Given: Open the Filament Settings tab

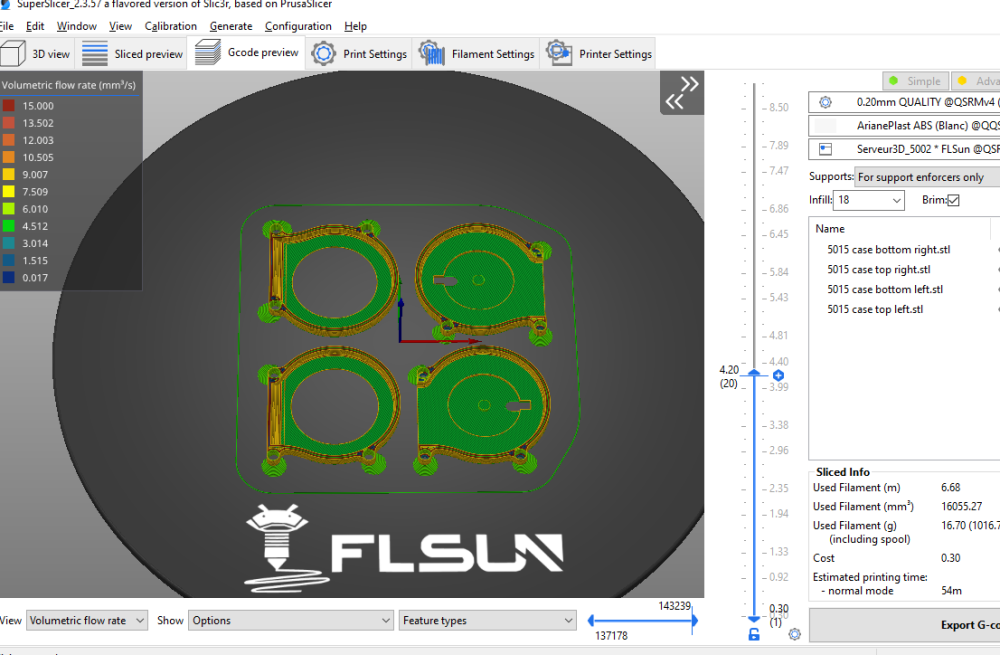Looking at the screenshot, I should tap(476, 54).
